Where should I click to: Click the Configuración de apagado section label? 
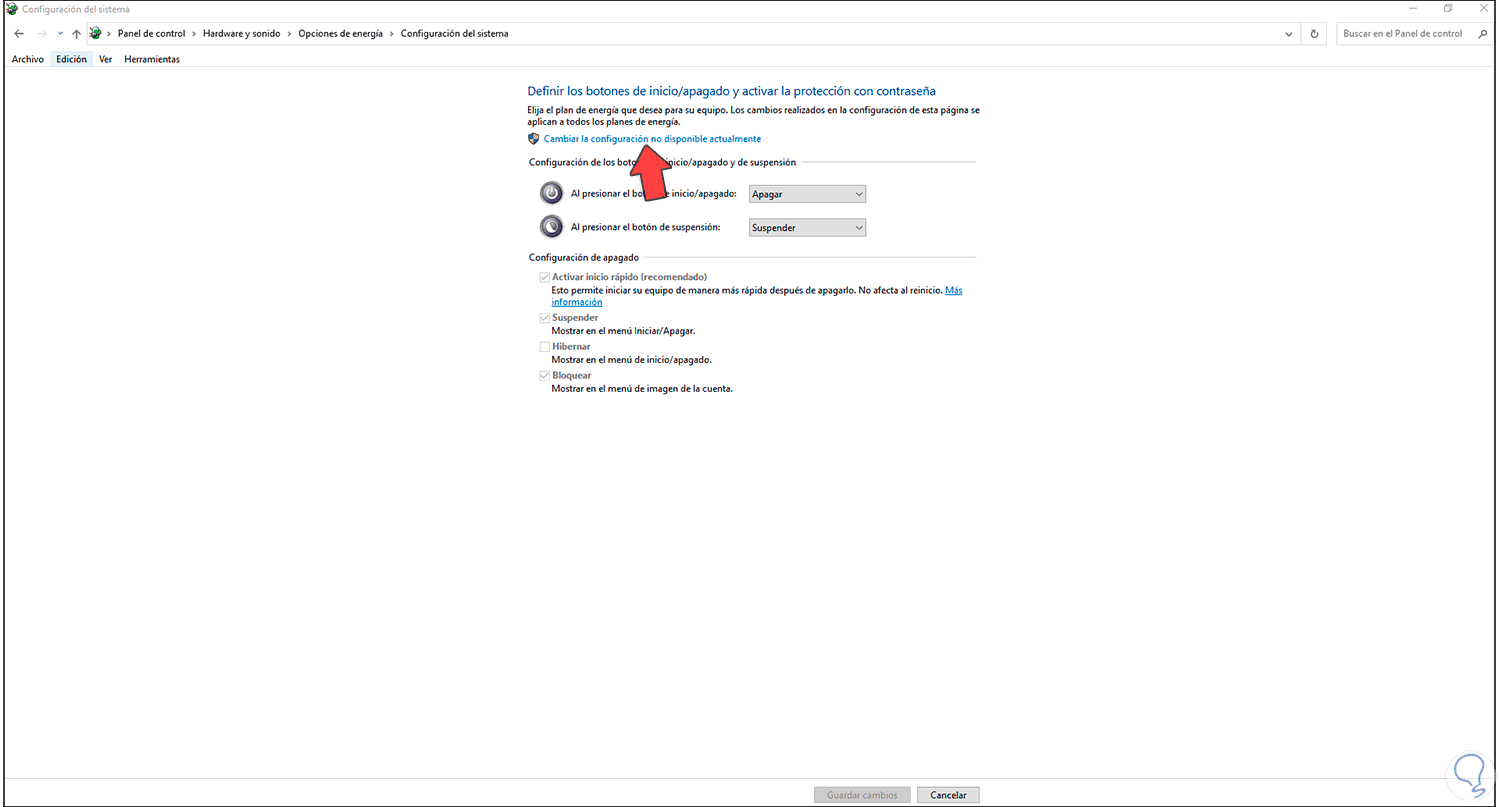[x=584, y=258]
